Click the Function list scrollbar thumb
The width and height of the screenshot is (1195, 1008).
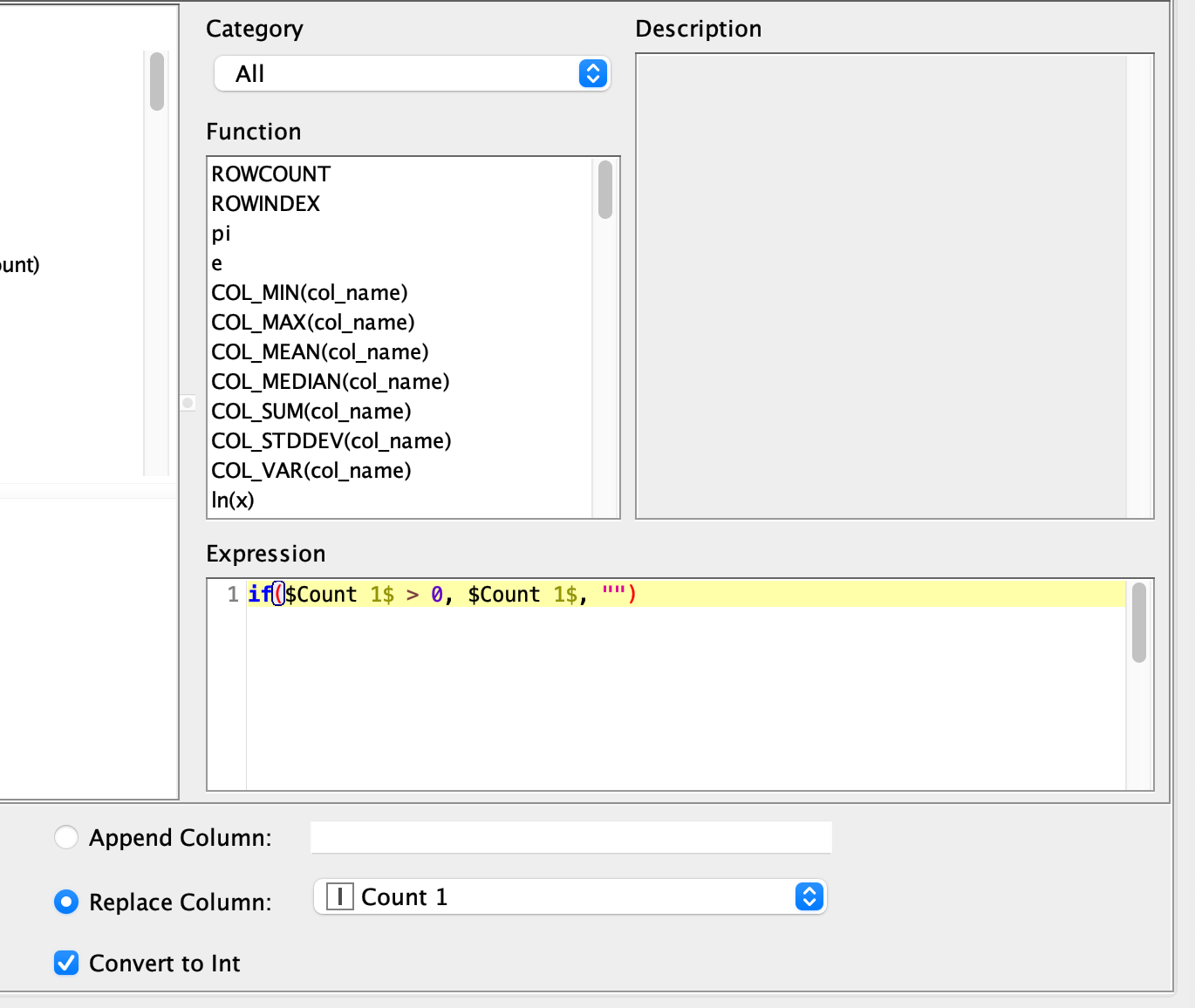tap(605, 189)
